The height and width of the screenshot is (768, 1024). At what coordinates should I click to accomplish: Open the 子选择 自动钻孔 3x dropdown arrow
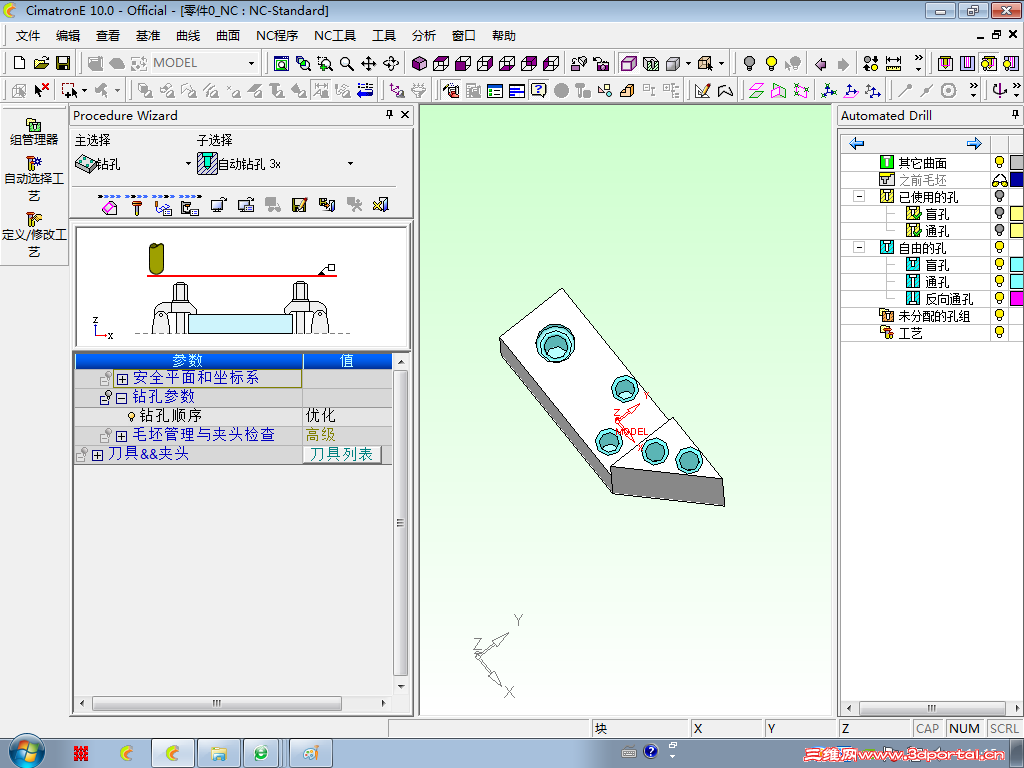[351, 163]
